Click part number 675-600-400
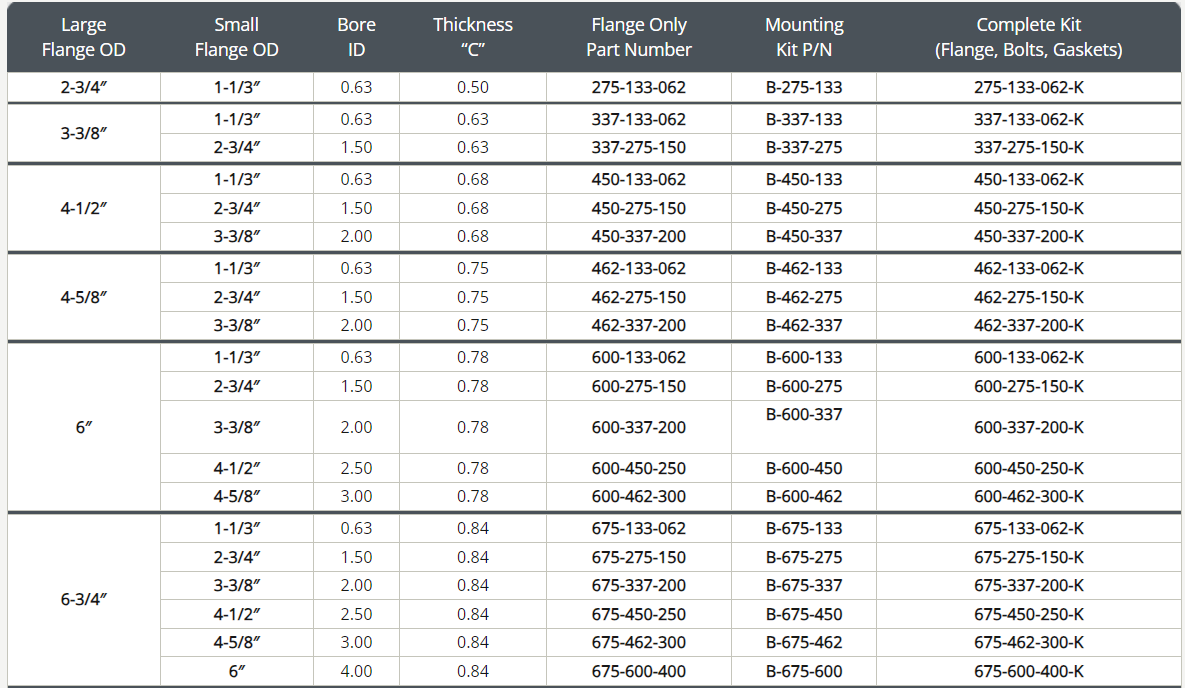 tap(639, 671)
